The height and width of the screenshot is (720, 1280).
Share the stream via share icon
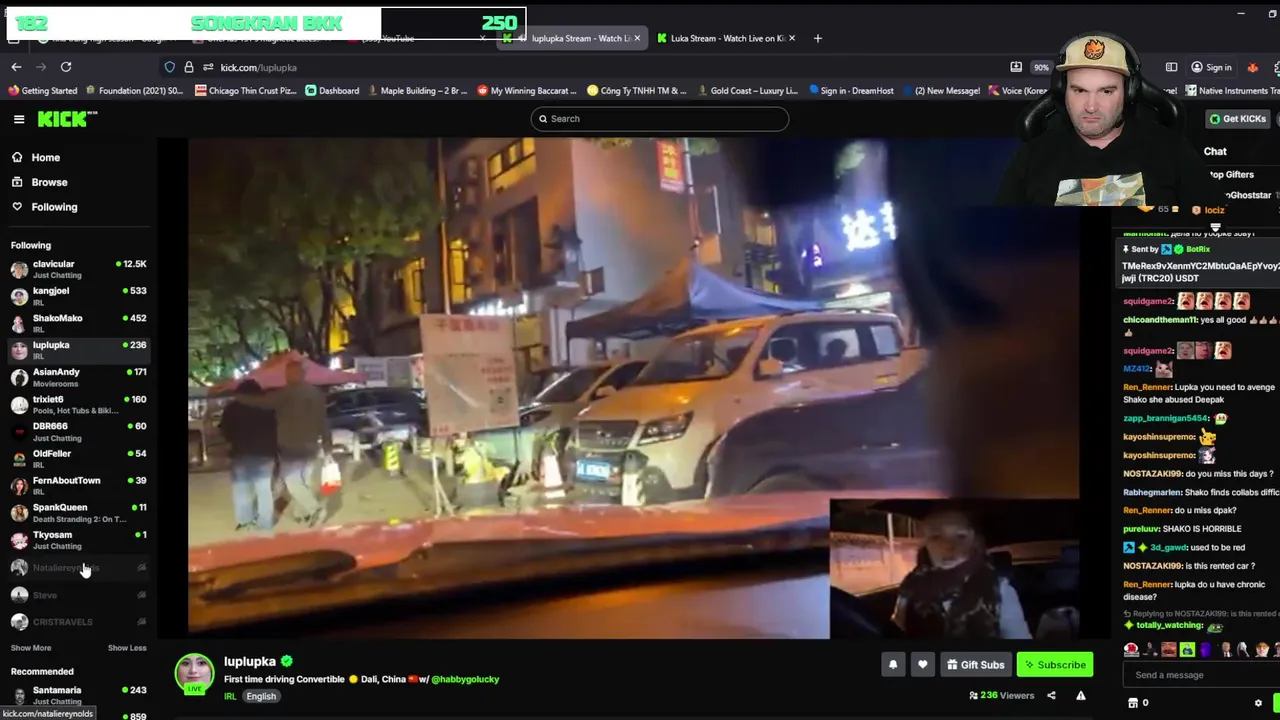[x=1051, y=696]
